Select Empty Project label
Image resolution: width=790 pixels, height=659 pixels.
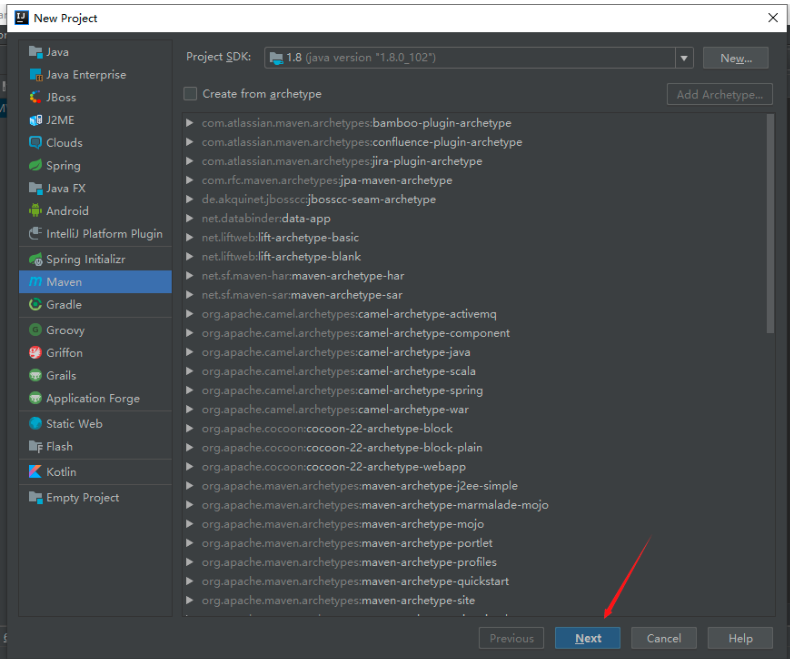(x=83, y=498)
